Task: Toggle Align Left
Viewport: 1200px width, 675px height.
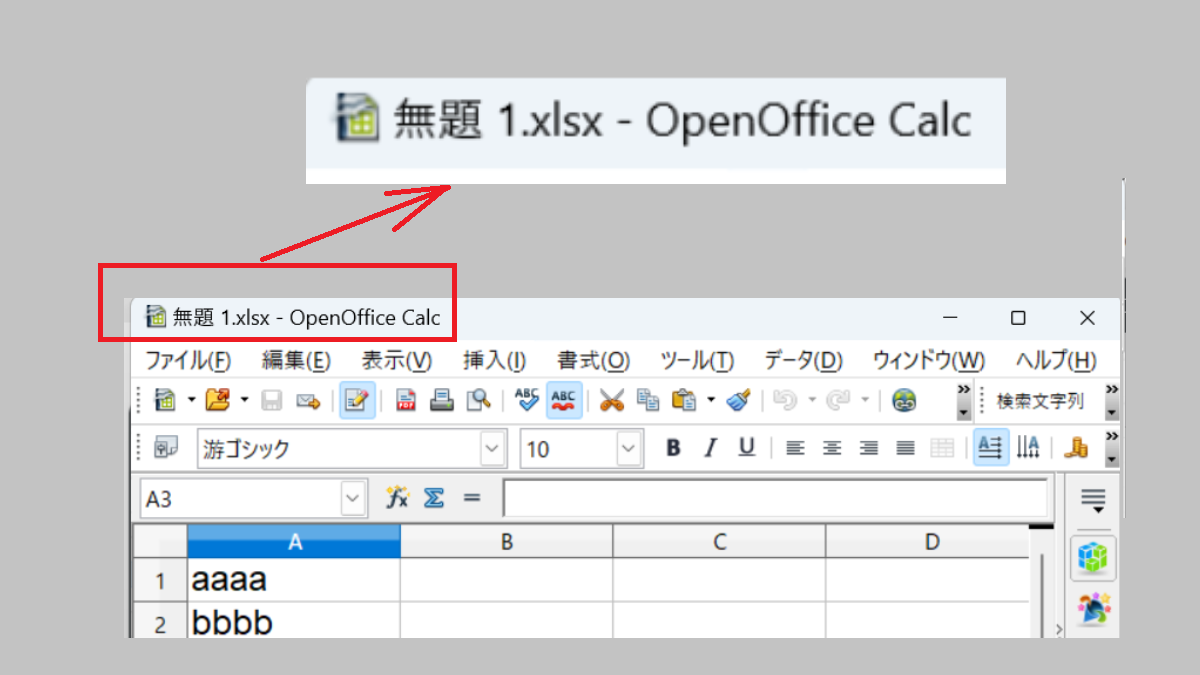Action: (795, 448)
